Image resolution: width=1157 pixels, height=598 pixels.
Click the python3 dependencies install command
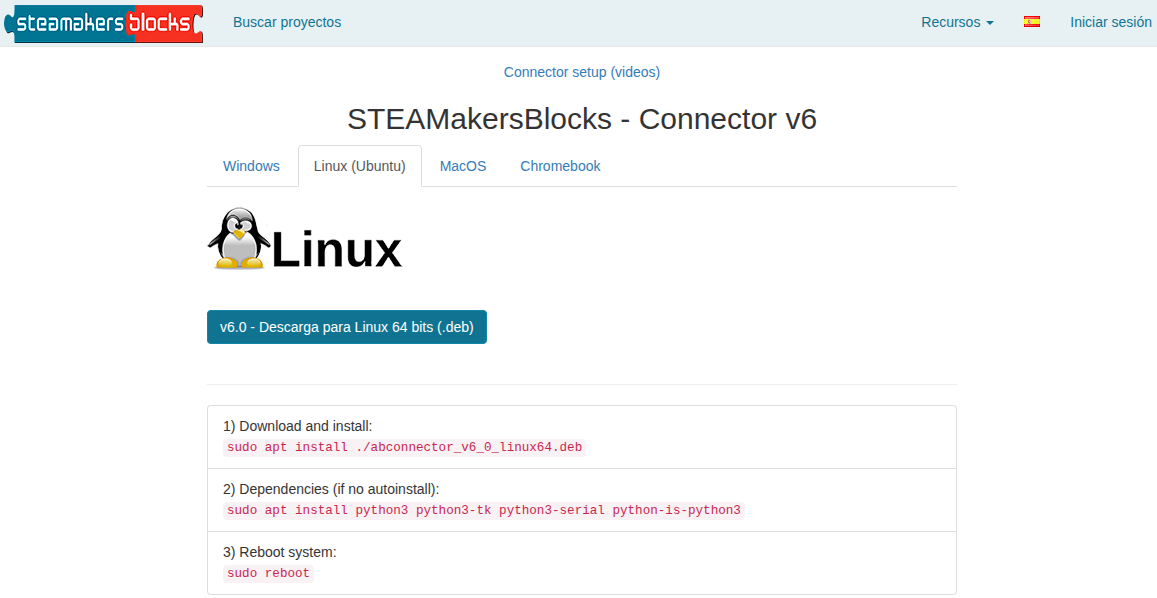(x=484, y=510)
